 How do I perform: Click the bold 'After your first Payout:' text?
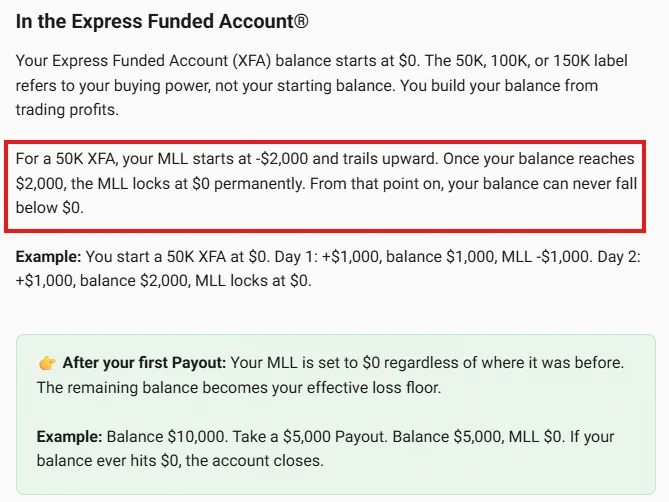coord(144,363)
